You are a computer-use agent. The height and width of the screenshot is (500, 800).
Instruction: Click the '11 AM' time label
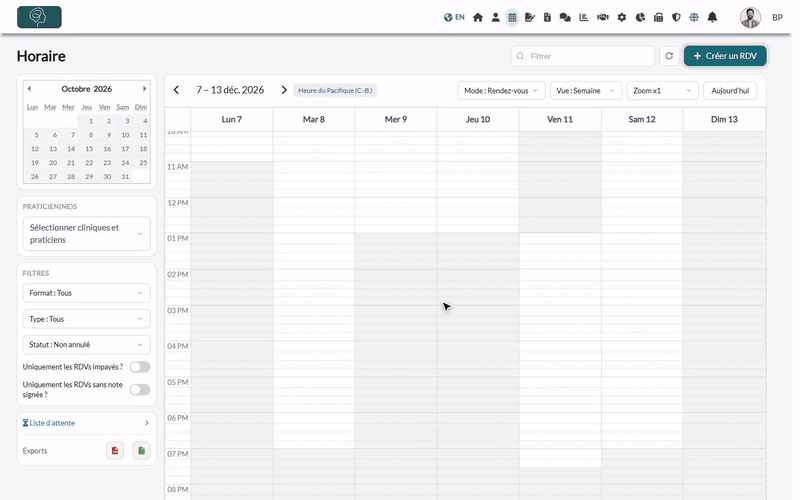178,167
